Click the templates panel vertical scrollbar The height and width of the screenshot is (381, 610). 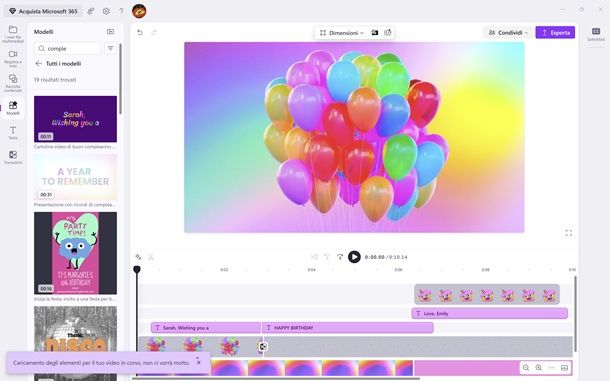point(121,79)
